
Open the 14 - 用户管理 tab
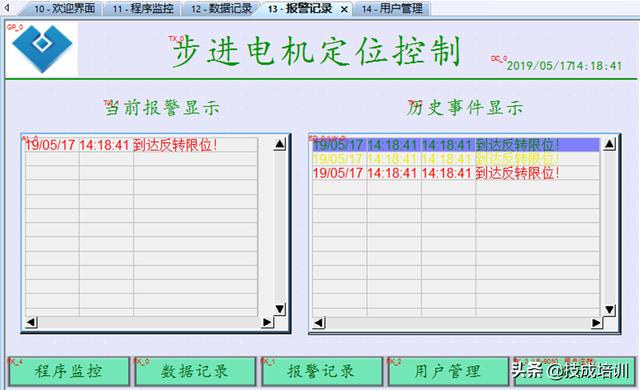tap(391, 9)
